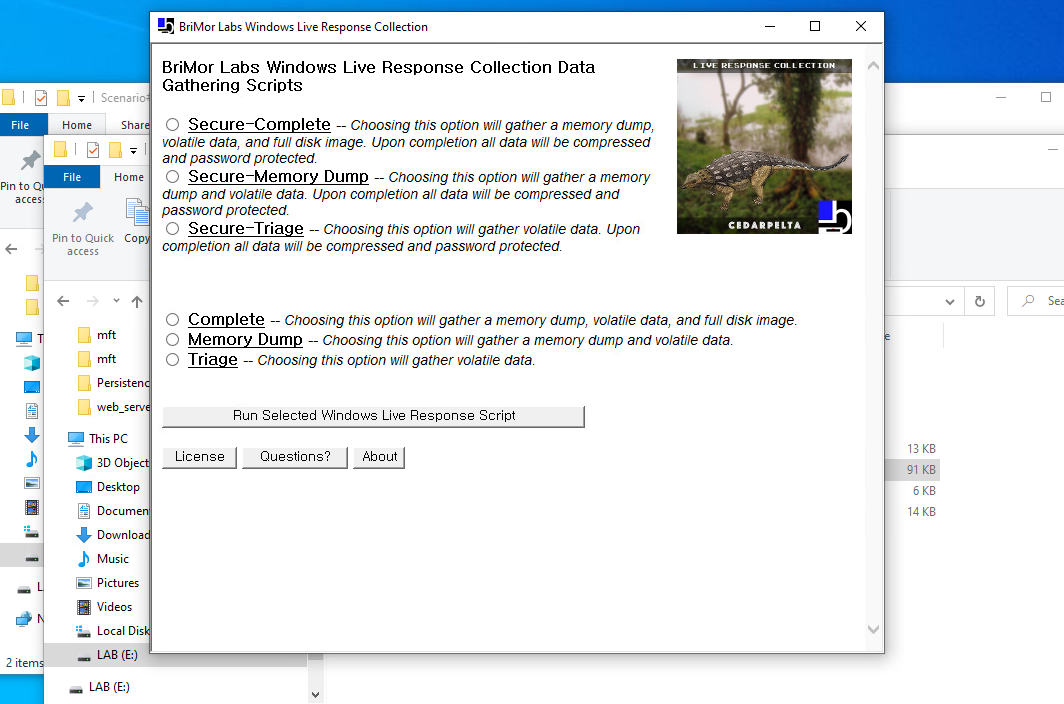Click new folder icon in front Explorer toolbar
Screen dimensions: 1064x704
pos(115,150)
